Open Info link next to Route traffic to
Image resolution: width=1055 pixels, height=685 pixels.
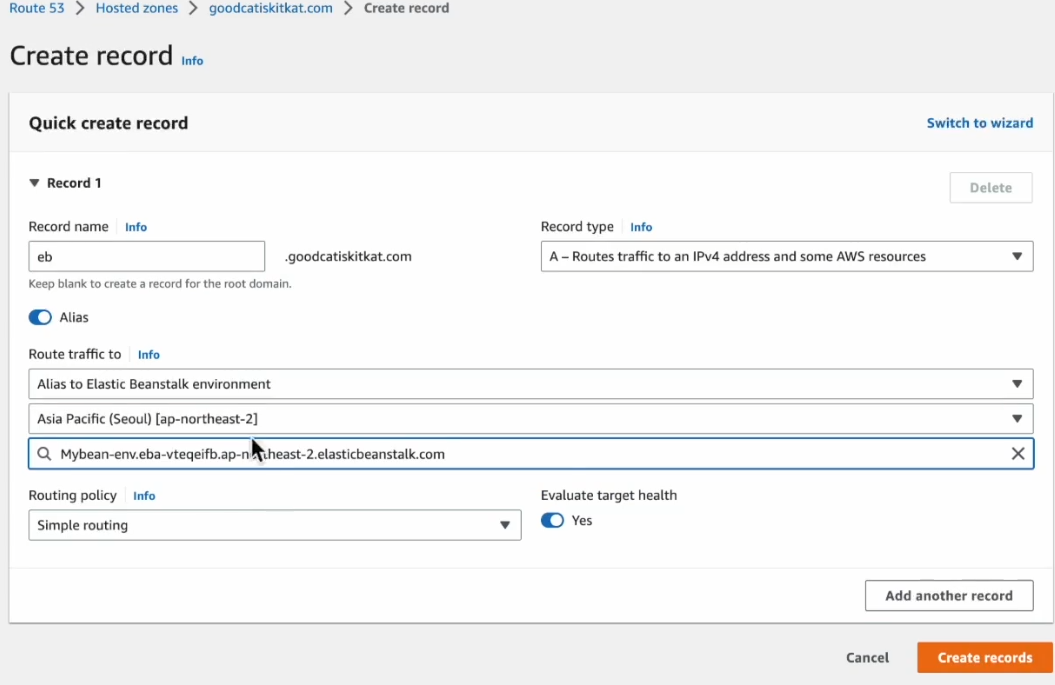149,355
